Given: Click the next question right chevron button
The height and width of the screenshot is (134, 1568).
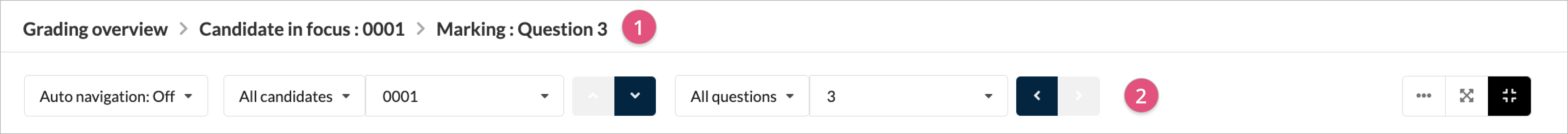Looking at the screenshot, I should tap(1078, 96).
